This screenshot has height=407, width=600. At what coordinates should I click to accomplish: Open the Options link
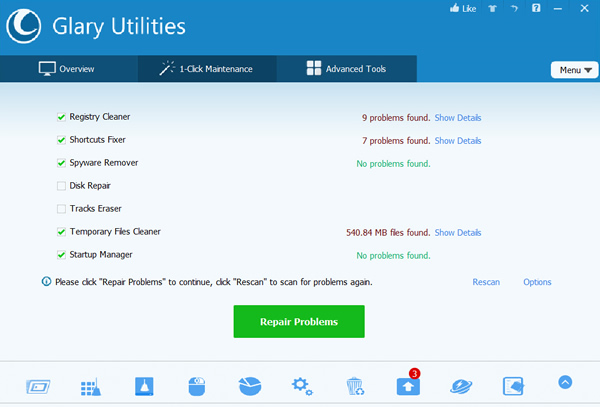[537, 282]
